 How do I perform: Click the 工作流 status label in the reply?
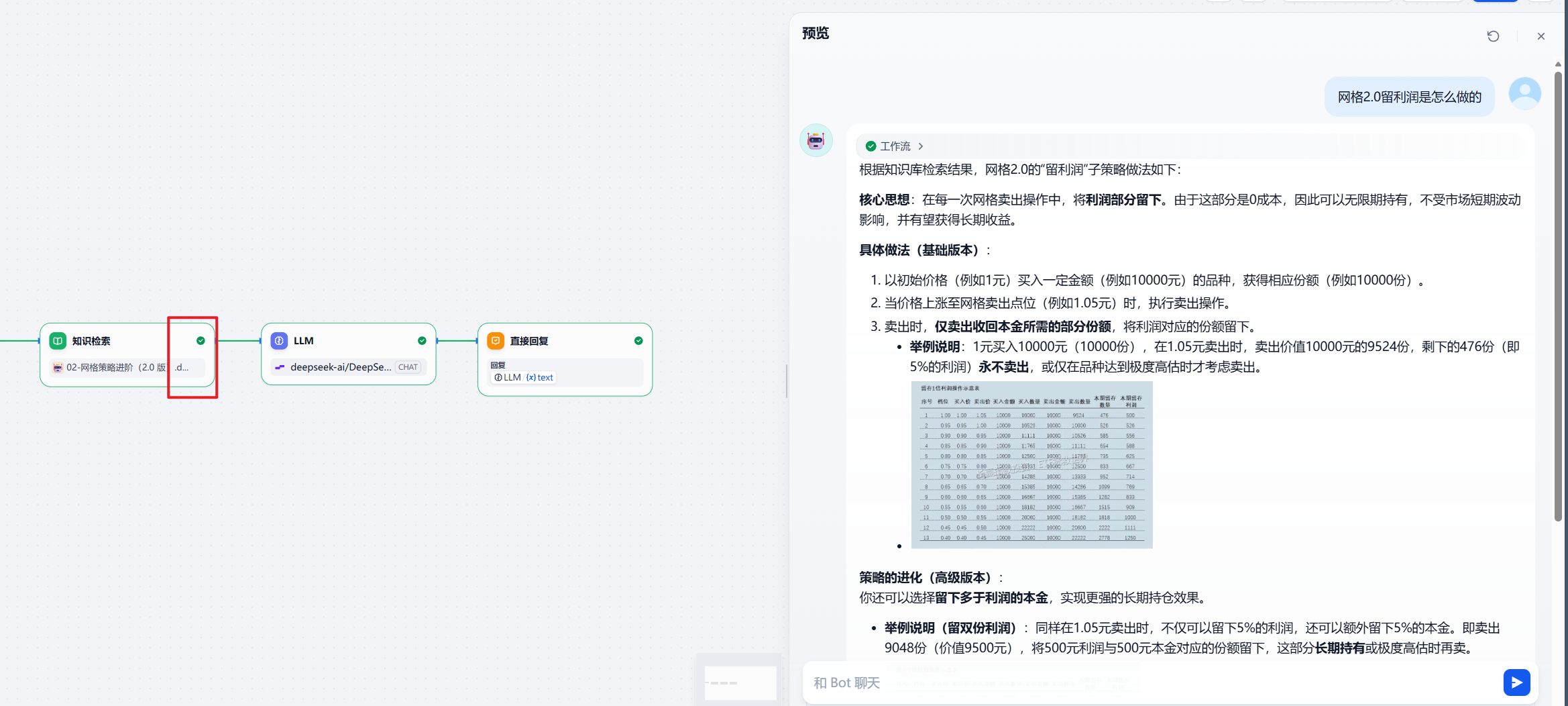pos(895,146)
